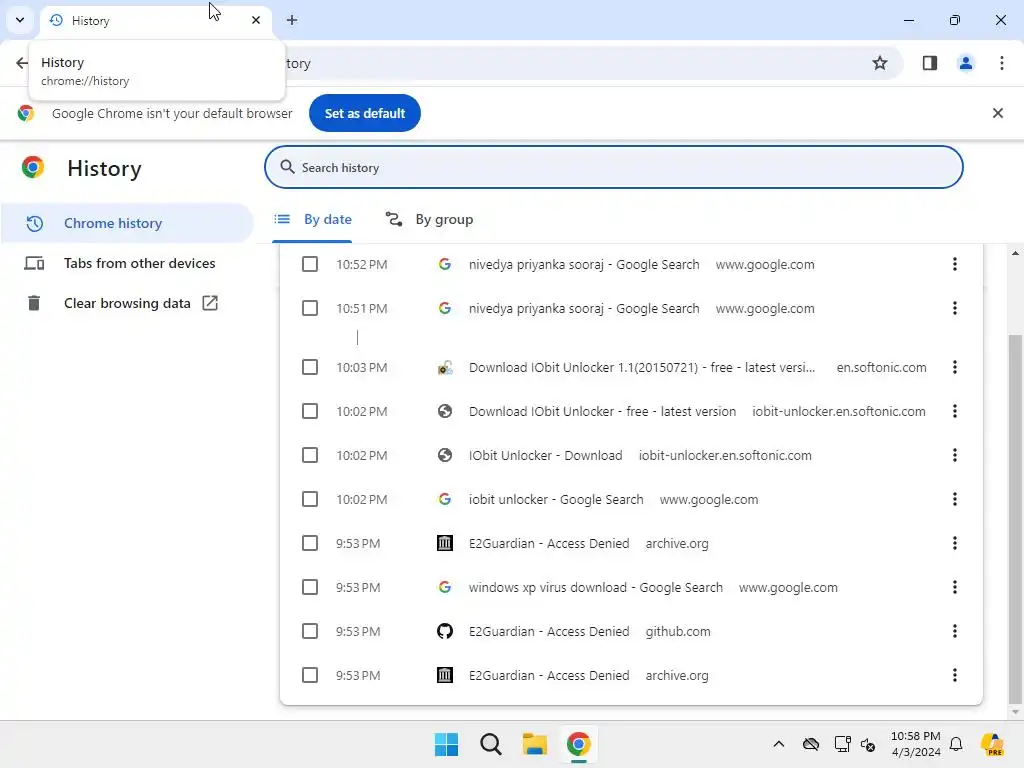
Task: Open the profile avatar menu
Action: [x=965, y=63]
